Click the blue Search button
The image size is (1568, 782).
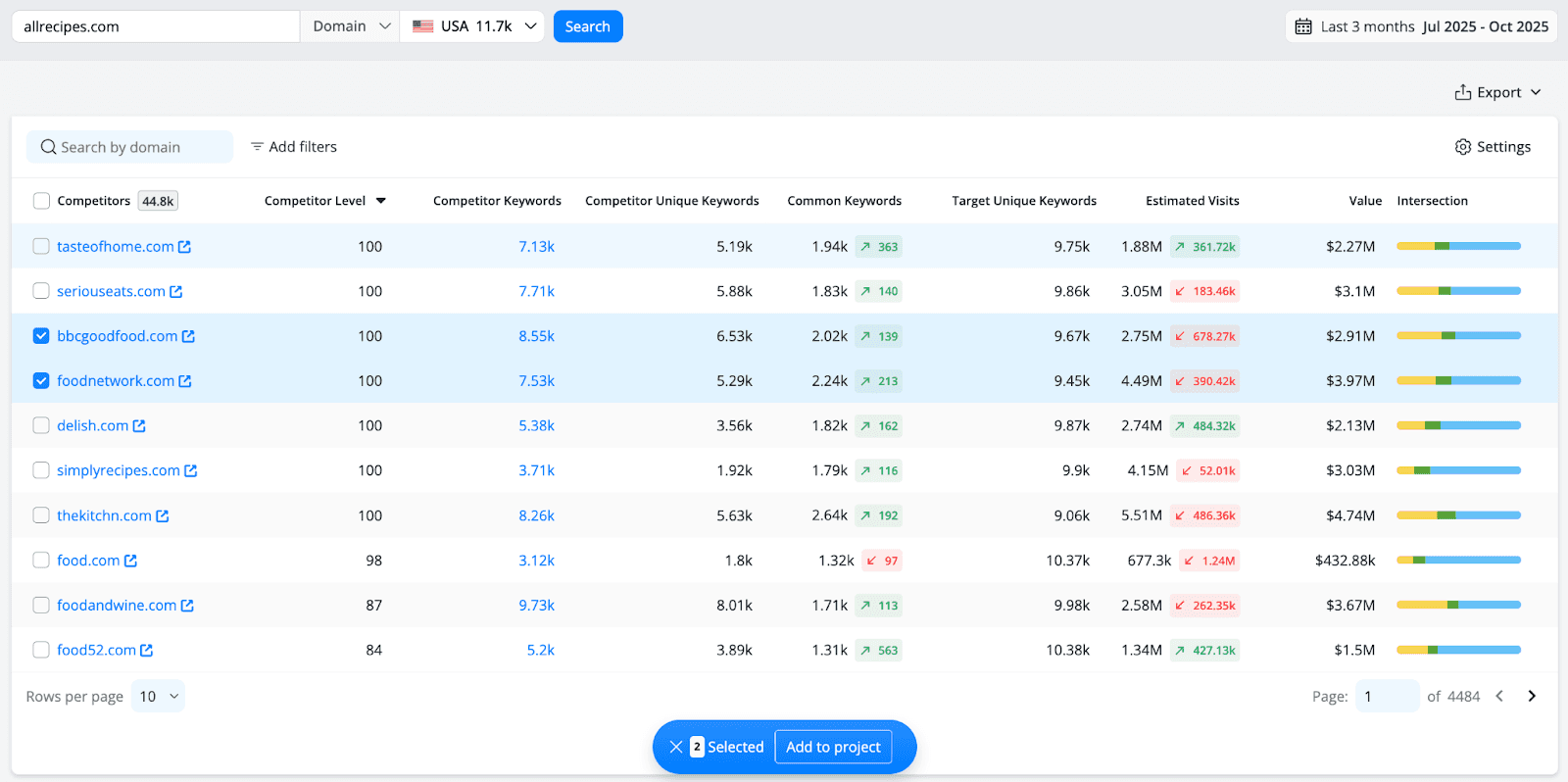pyautogui.click(x=588, y=26)
